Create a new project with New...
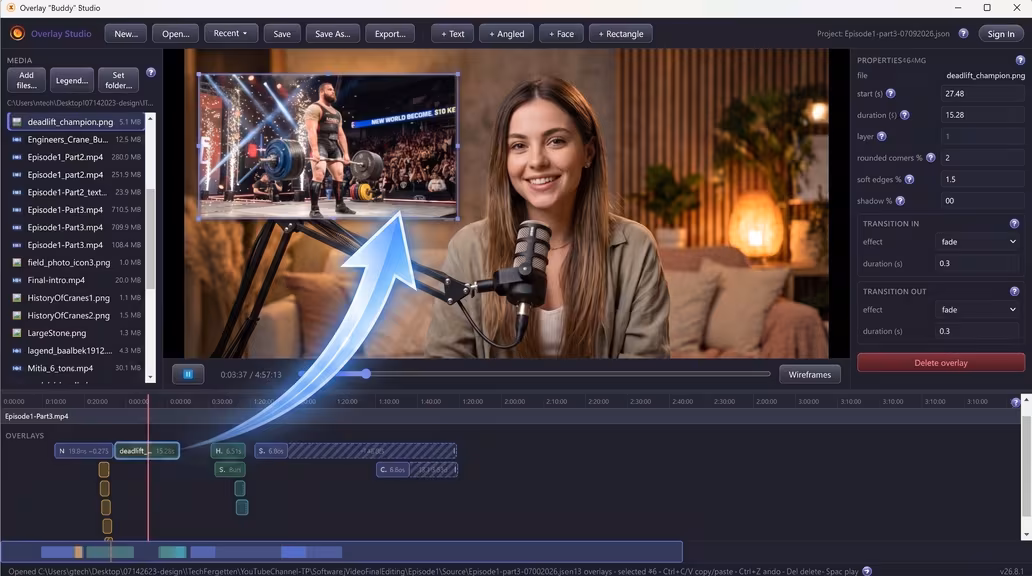 point(126,34)
